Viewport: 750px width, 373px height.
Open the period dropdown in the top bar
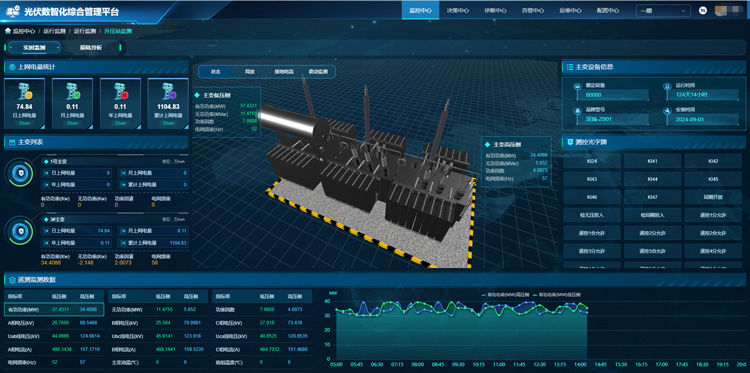662,11
